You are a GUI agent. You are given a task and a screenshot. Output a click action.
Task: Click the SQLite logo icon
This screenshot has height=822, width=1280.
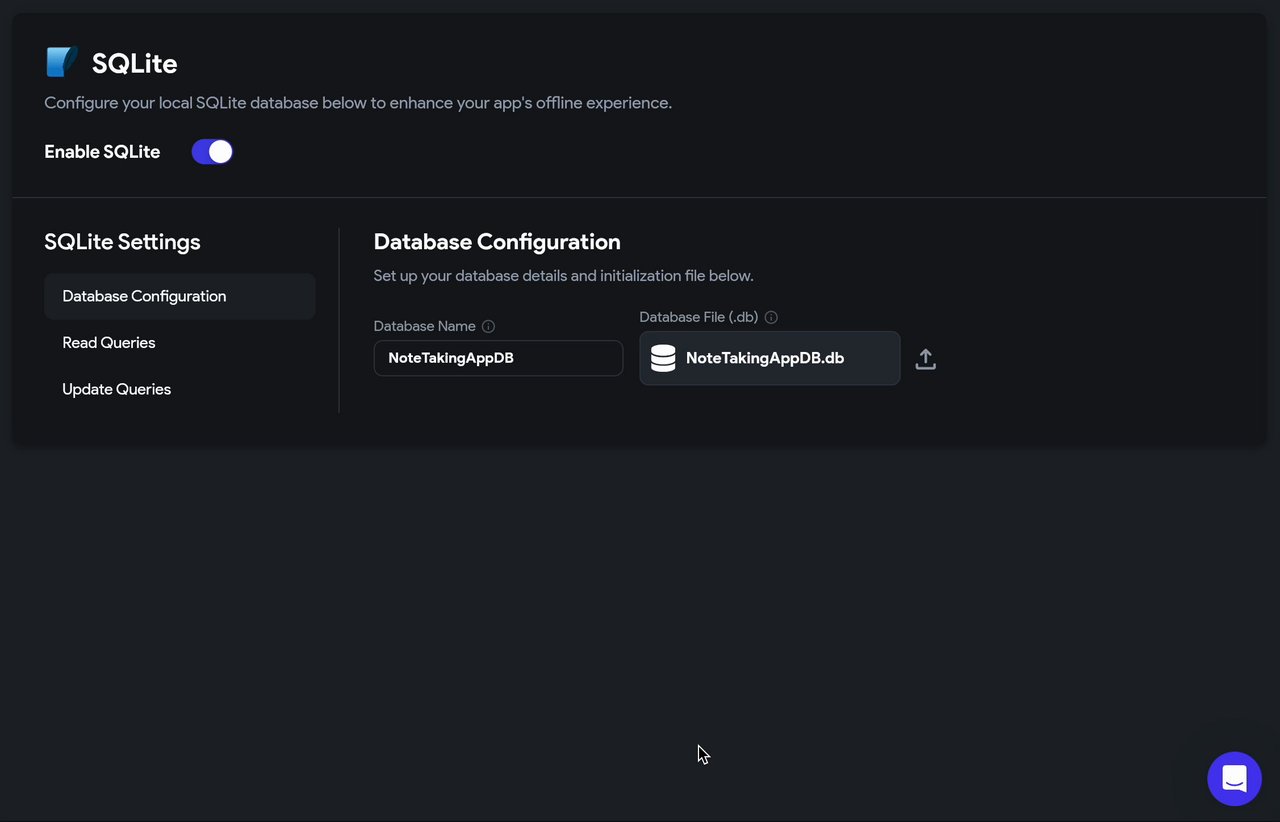point(62,62)
